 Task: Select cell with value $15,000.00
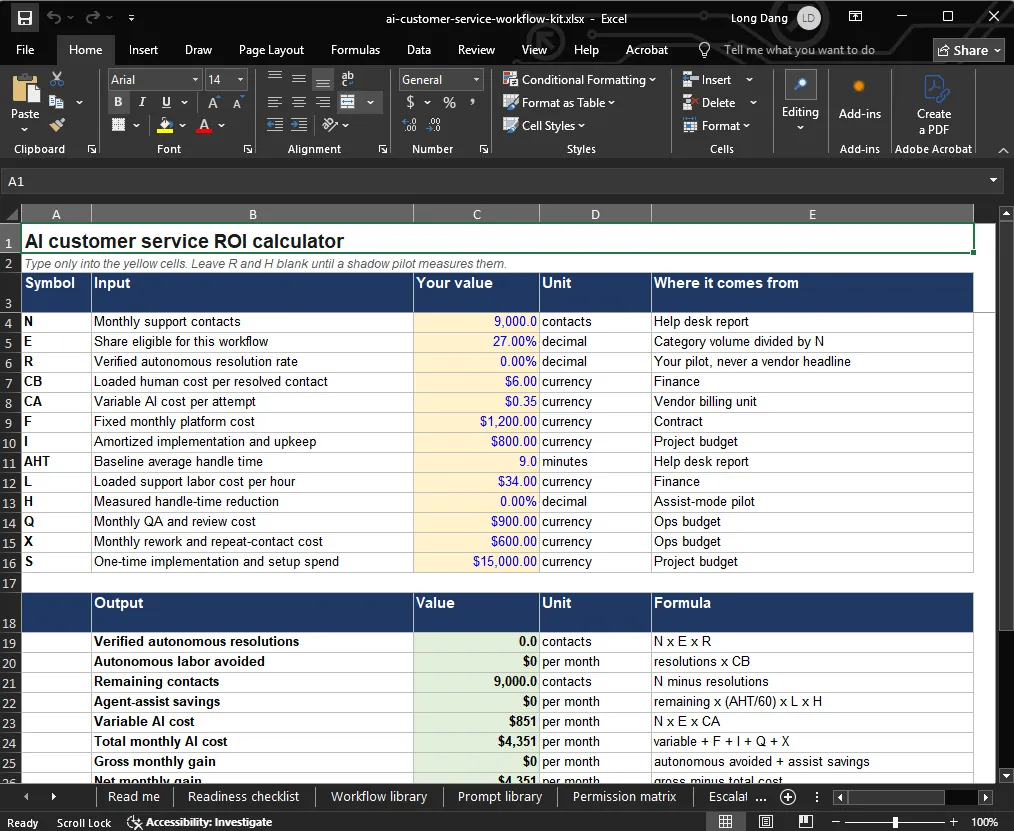(476, 561)
